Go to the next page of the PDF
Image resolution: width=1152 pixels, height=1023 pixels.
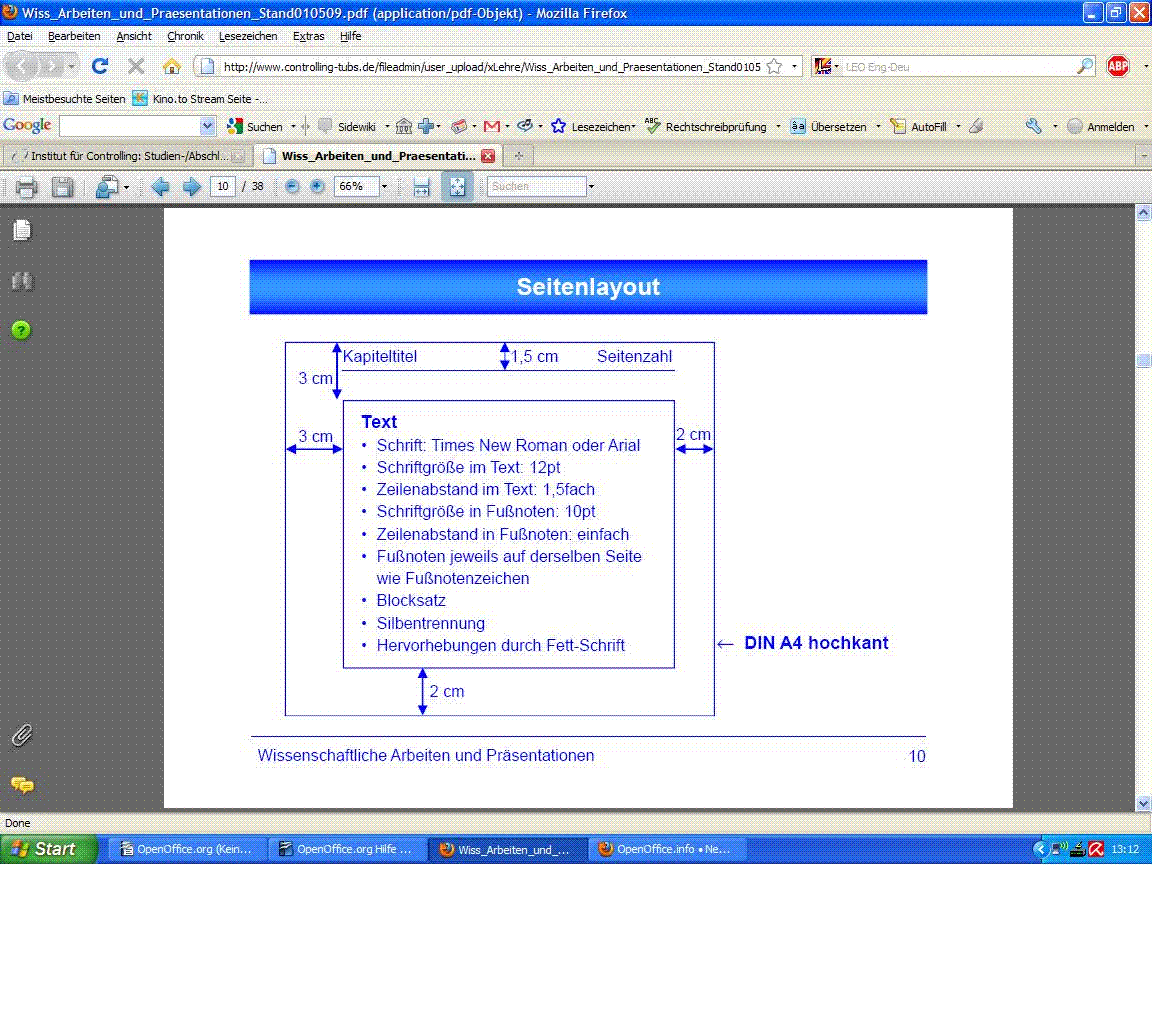[x=191, y=187]
